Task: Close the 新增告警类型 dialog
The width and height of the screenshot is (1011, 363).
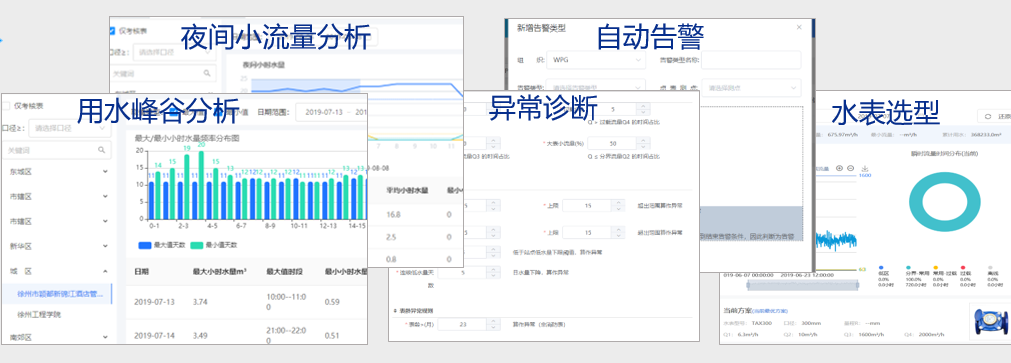Action: pyautogui.click(x=799, y=27)
